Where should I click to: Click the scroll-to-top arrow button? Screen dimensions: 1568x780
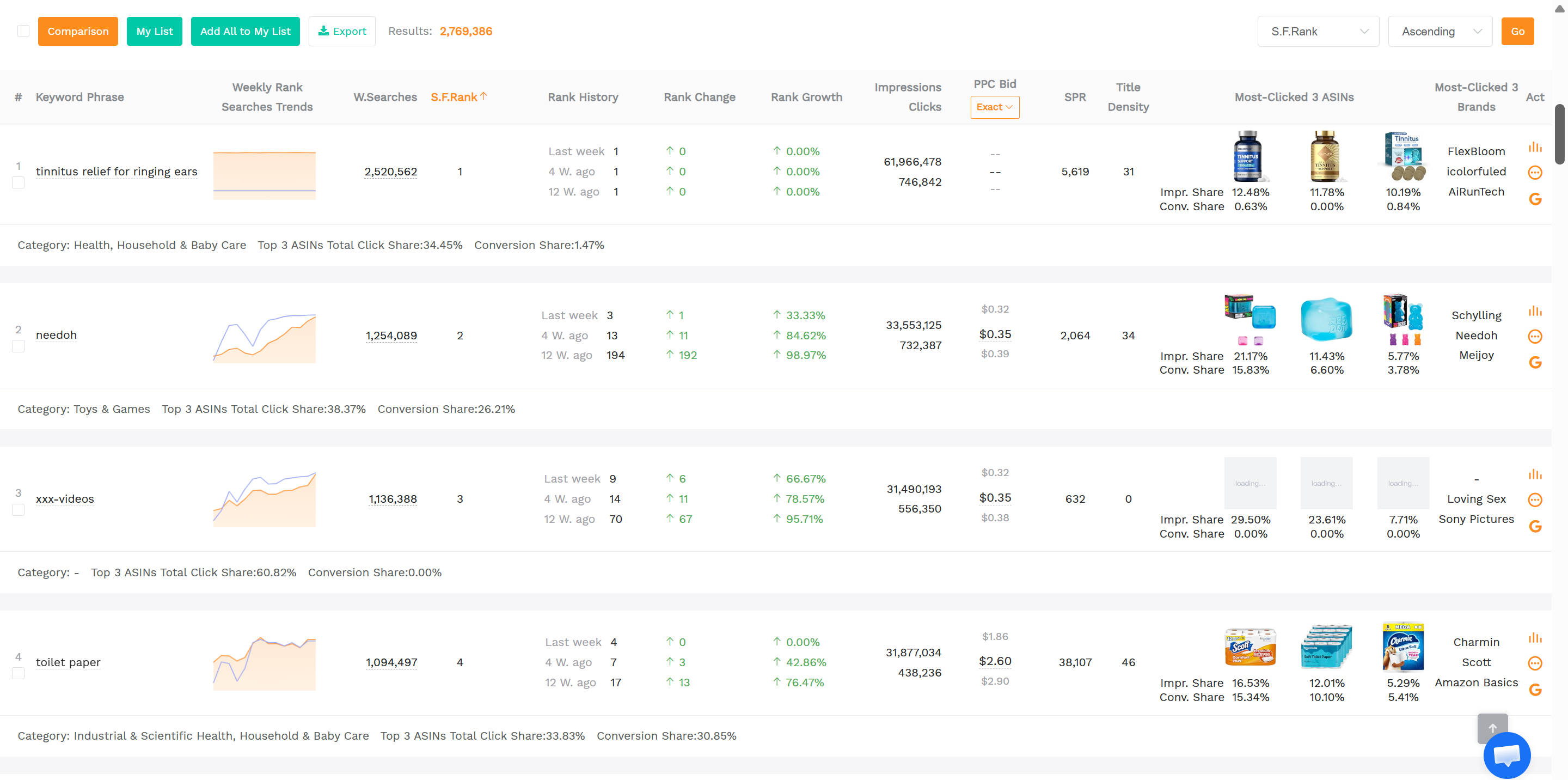click(x=1492, y=728)
